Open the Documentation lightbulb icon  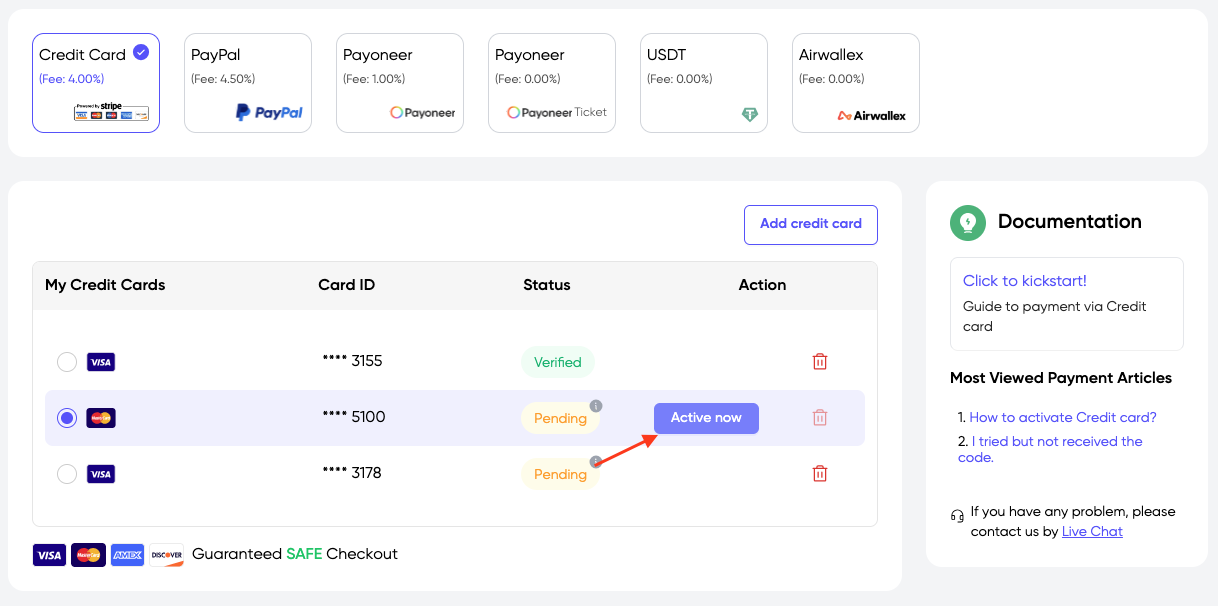(x=967, y=221)
